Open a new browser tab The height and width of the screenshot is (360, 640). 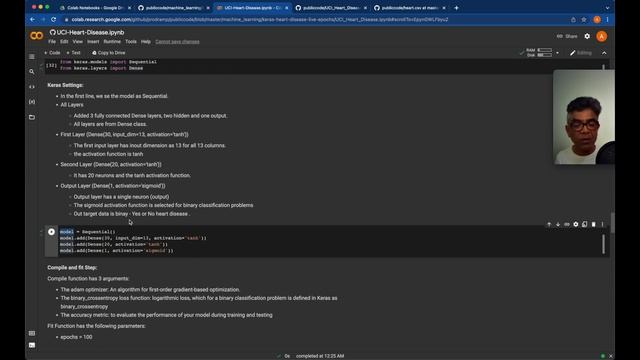[x=456, y=8]
